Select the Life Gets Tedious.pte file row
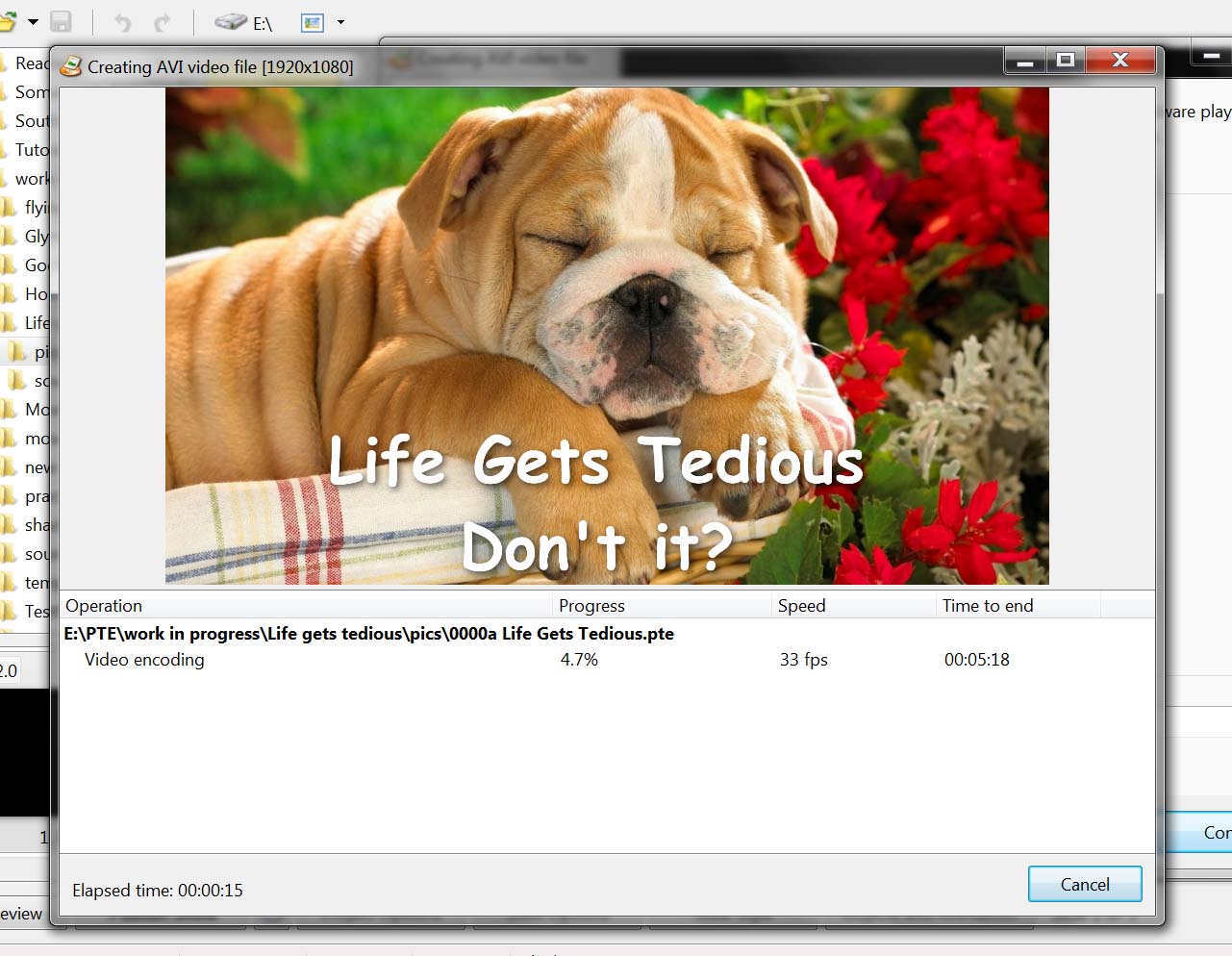This screenshot has width=1232, height=956. [x=368, y=634]
